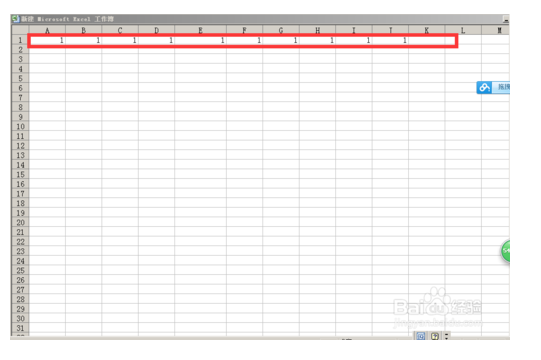Viewport: 541px width, 360px height.
Task: Select column M header
Action: 495,30
